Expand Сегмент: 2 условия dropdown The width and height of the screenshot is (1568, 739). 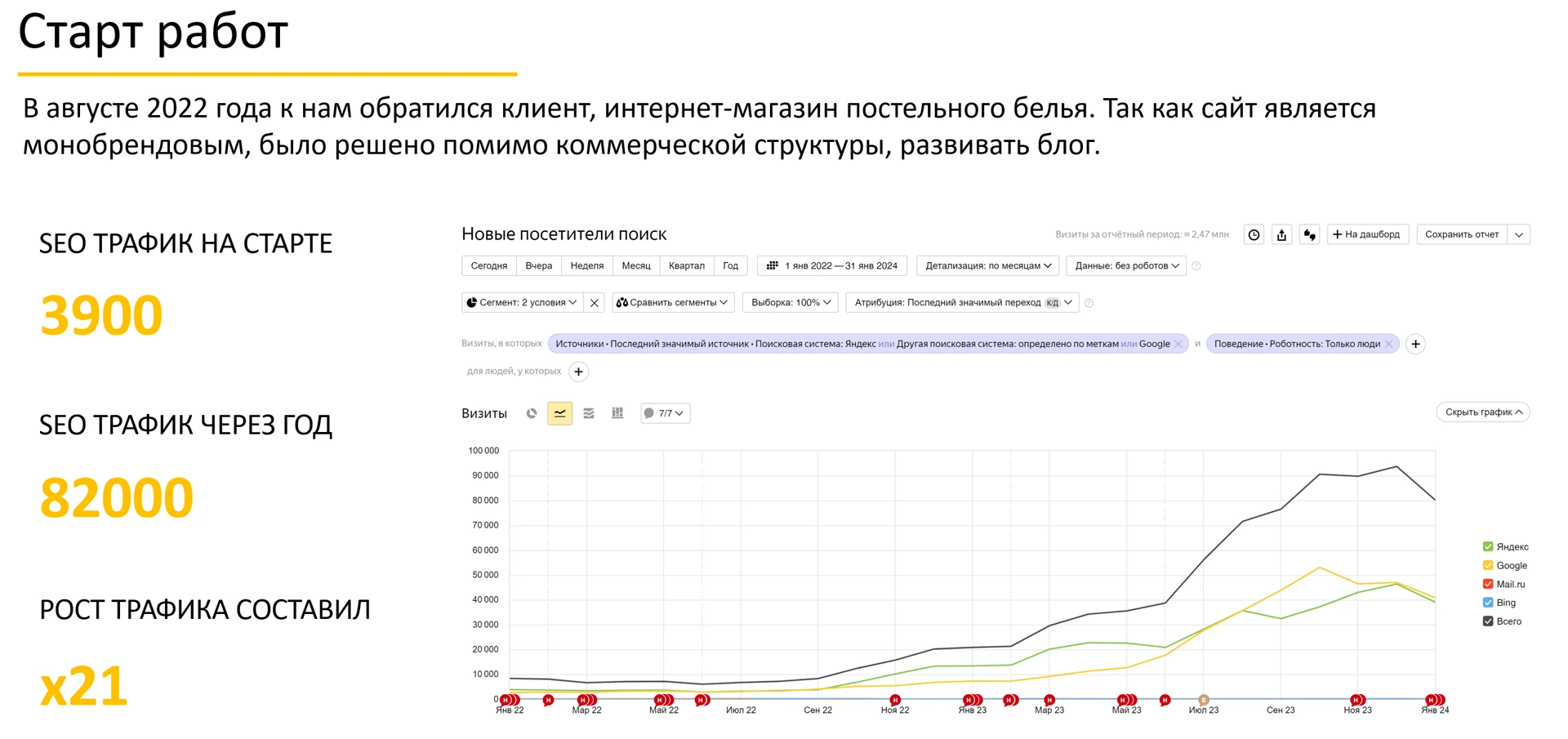click(x=522, y=303)
